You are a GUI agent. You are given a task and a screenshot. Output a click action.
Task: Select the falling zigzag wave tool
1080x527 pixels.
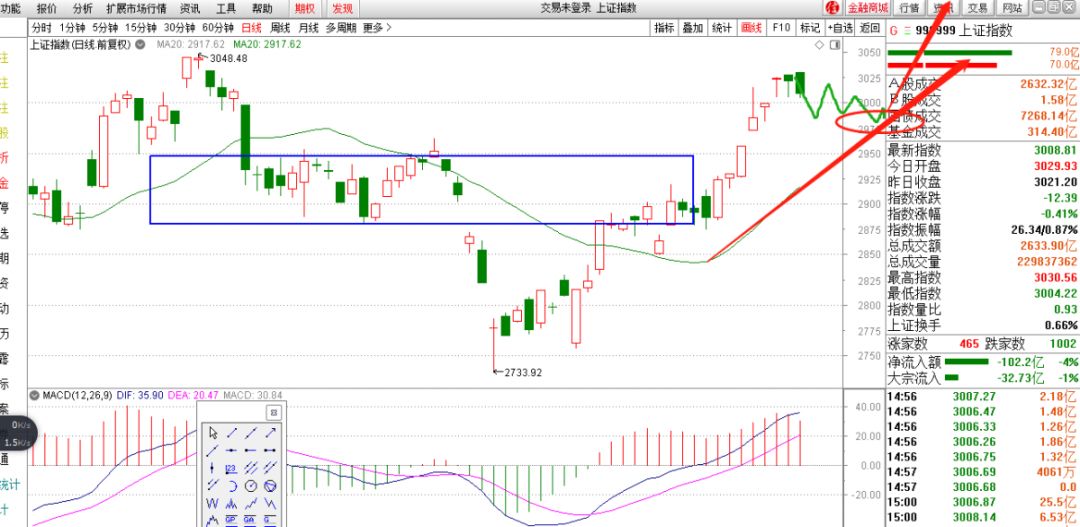coord(270,504)
